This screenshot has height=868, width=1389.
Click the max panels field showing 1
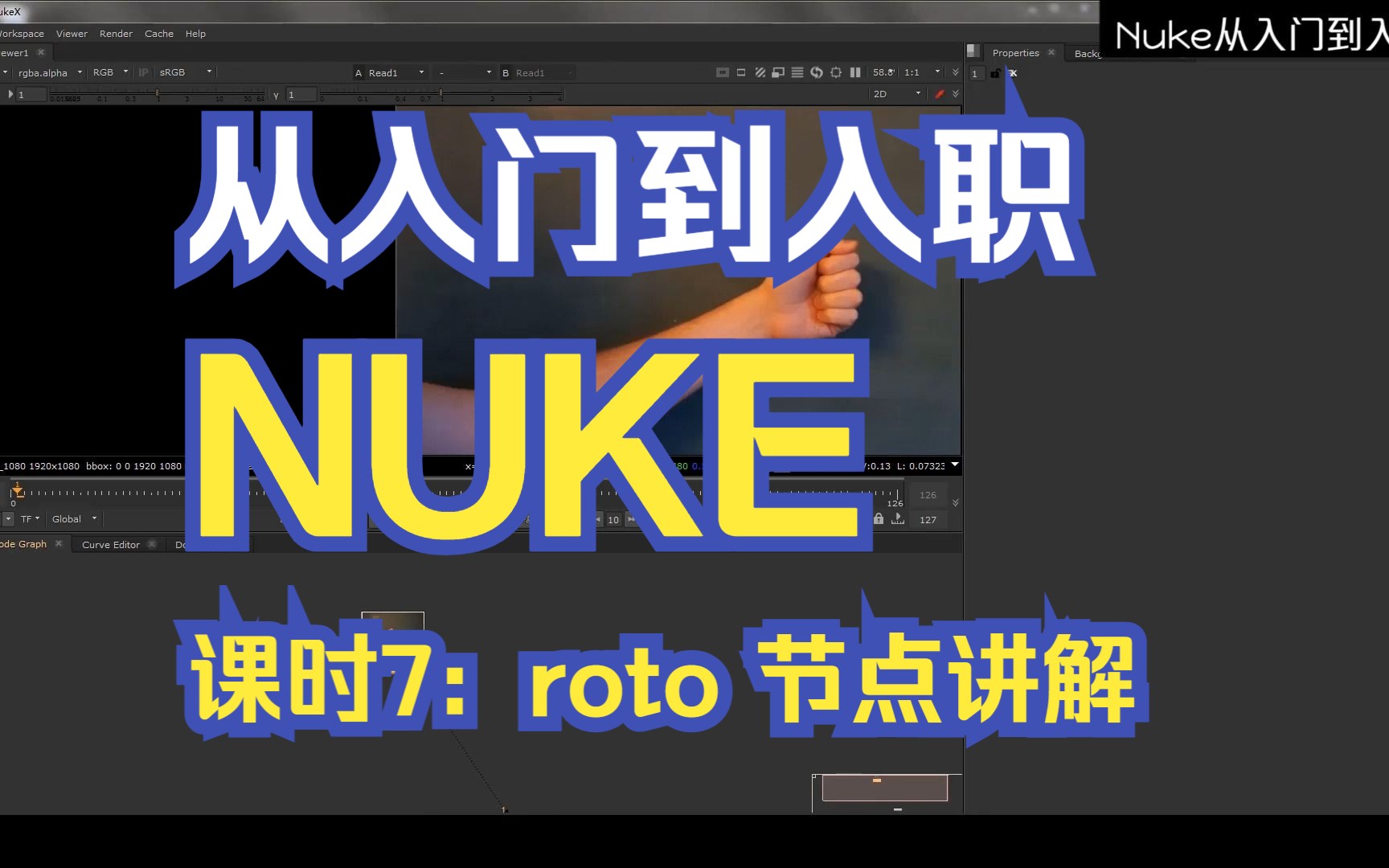tap(975, 74)
